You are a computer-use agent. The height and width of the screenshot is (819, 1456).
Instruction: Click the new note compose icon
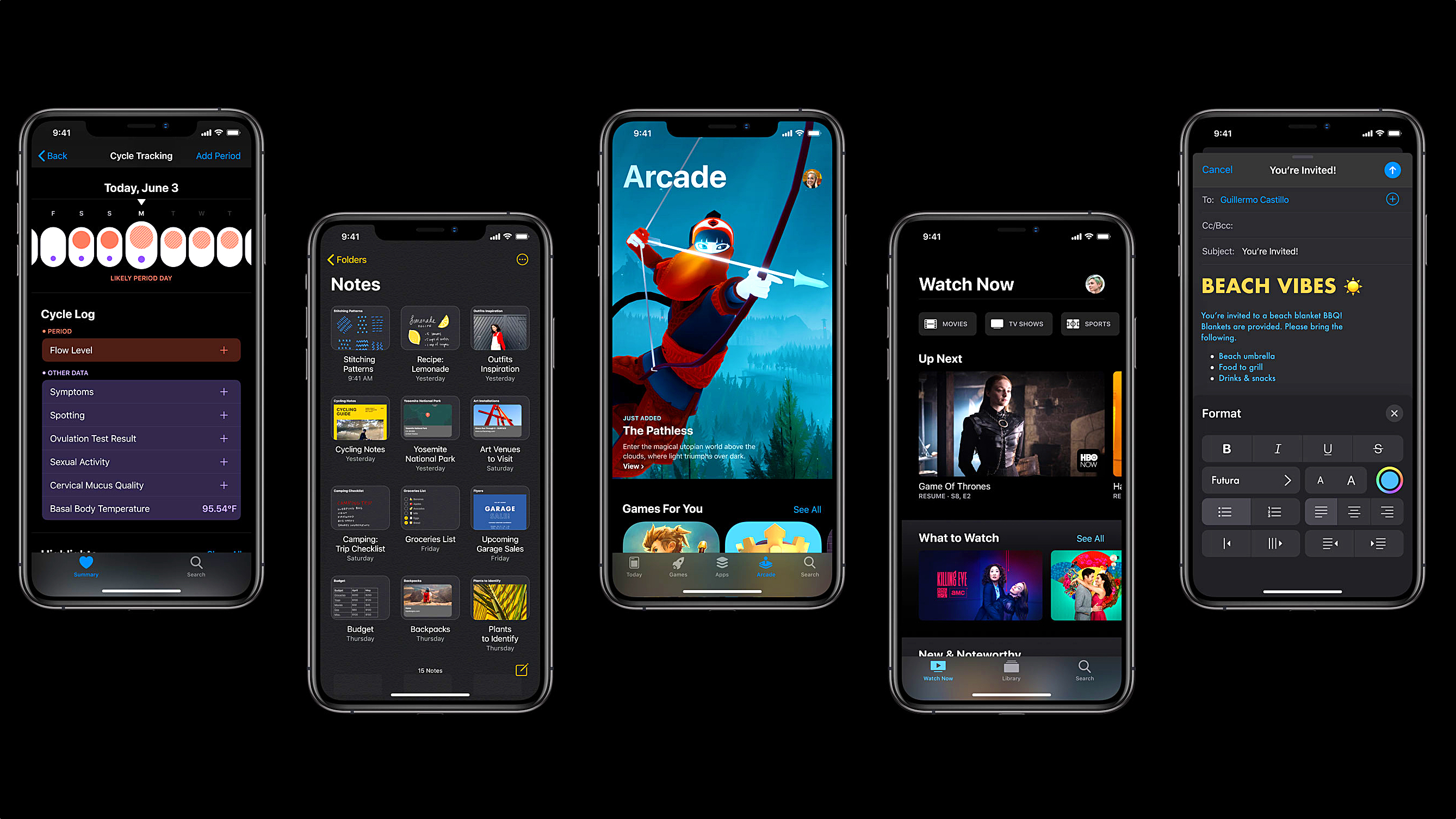click(x=521, y=670)
